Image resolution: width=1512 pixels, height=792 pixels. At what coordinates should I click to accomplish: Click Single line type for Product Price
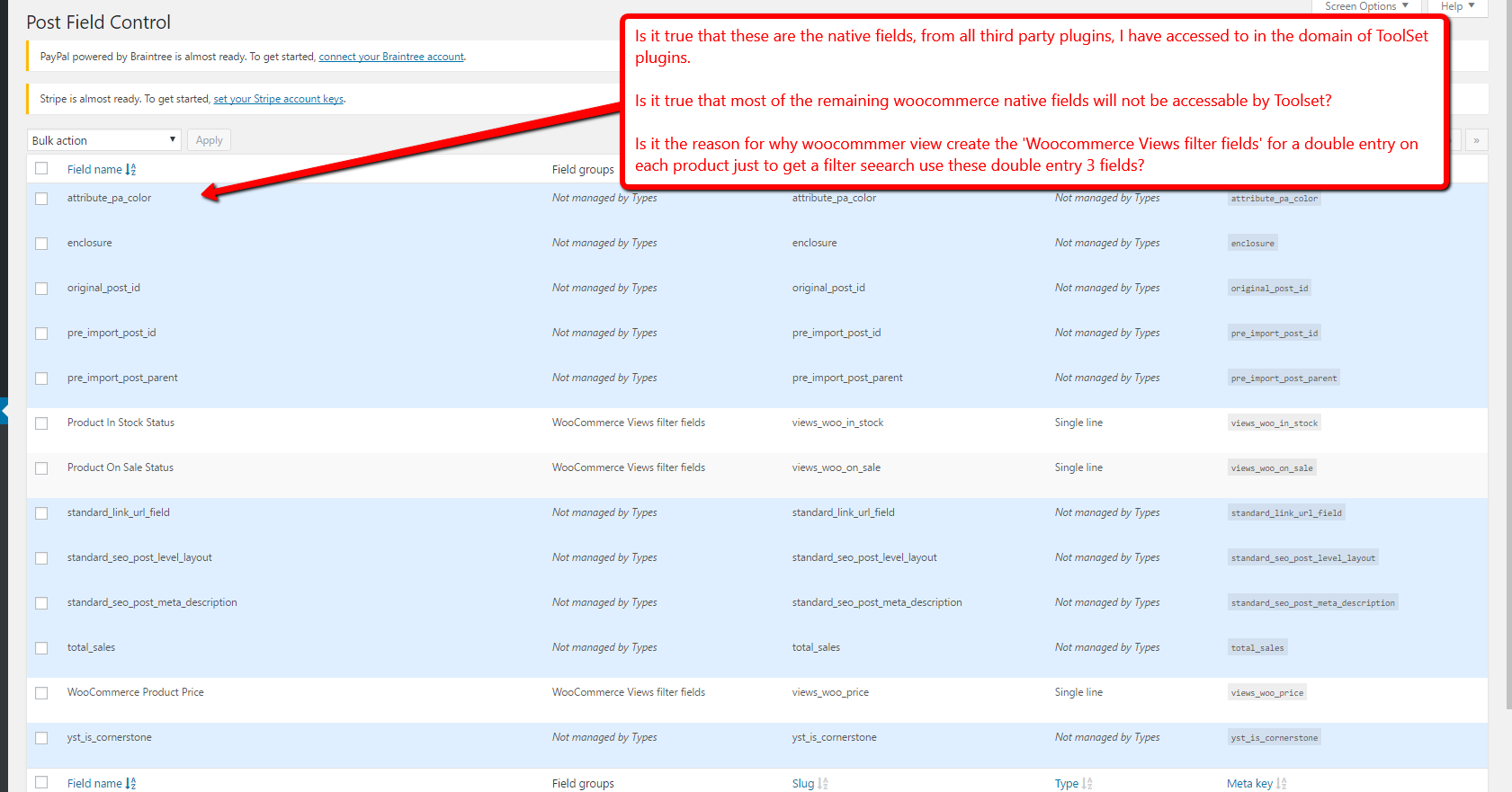tap(1078, 692)
